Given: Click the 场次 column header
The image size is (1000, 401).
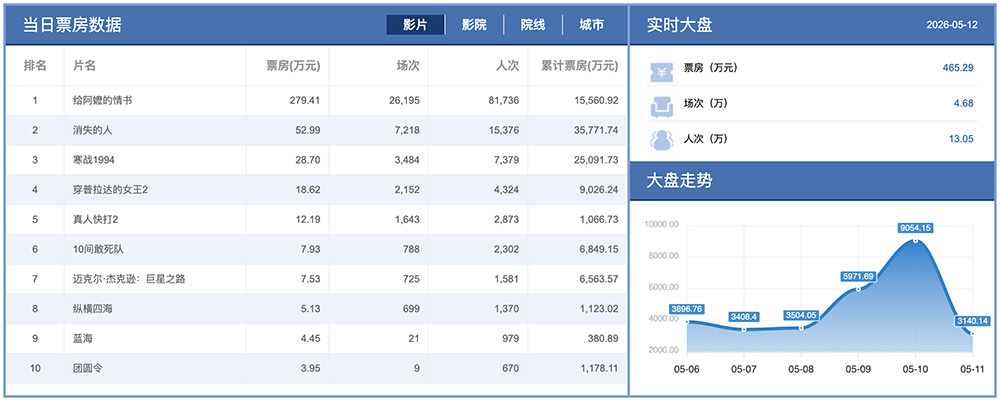Looking at the screenshot, I should (x=408, y=65).
